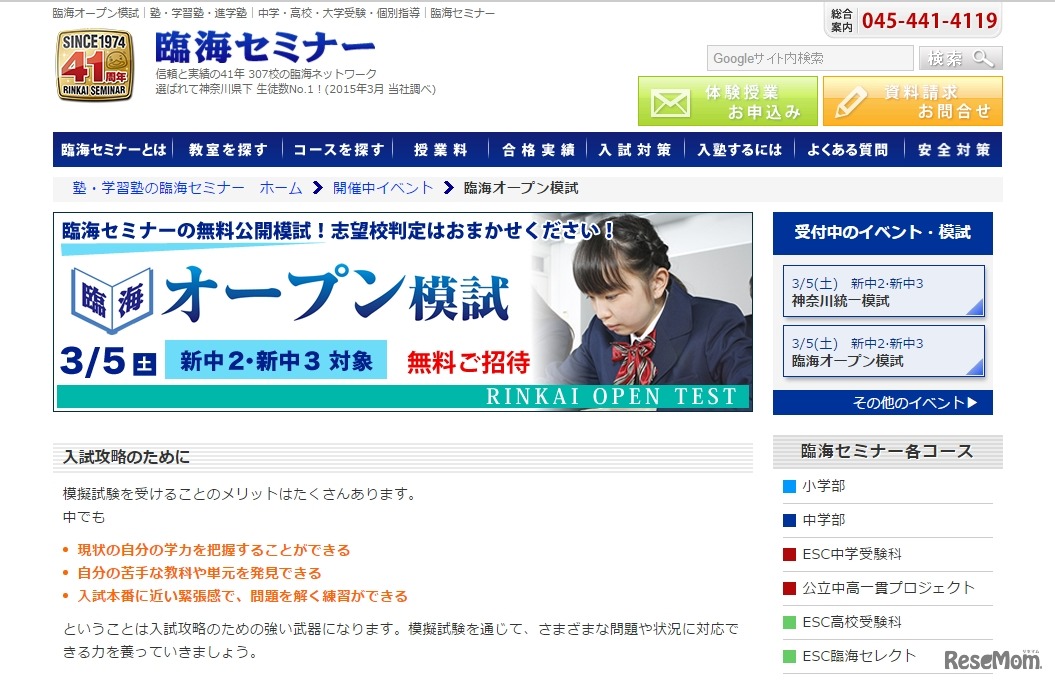Click the 臨海セミナー各コース sidebar header

click(887, 451)
